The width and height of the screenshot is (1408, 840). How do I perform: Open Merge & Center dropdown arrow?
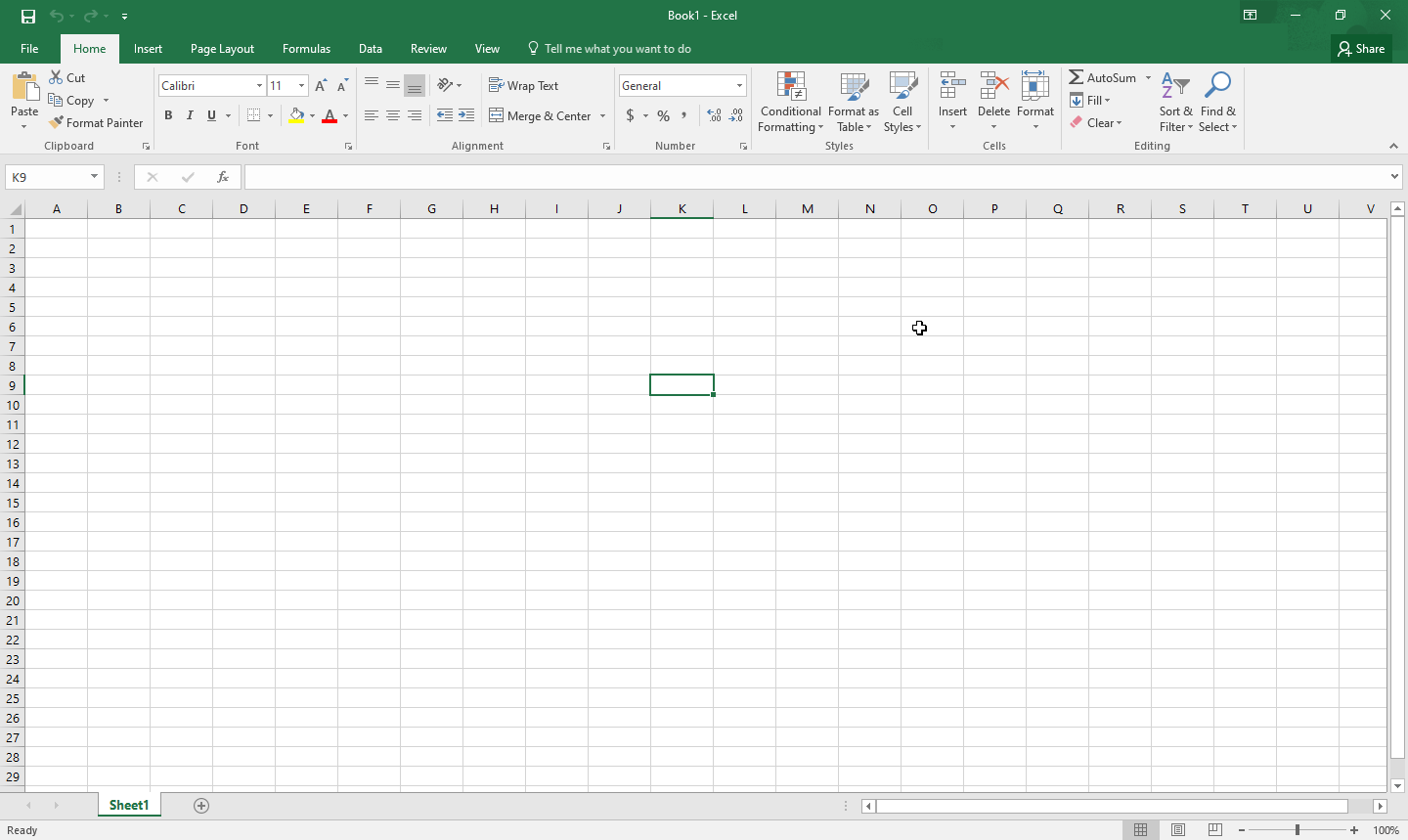[x=602, y=115]
